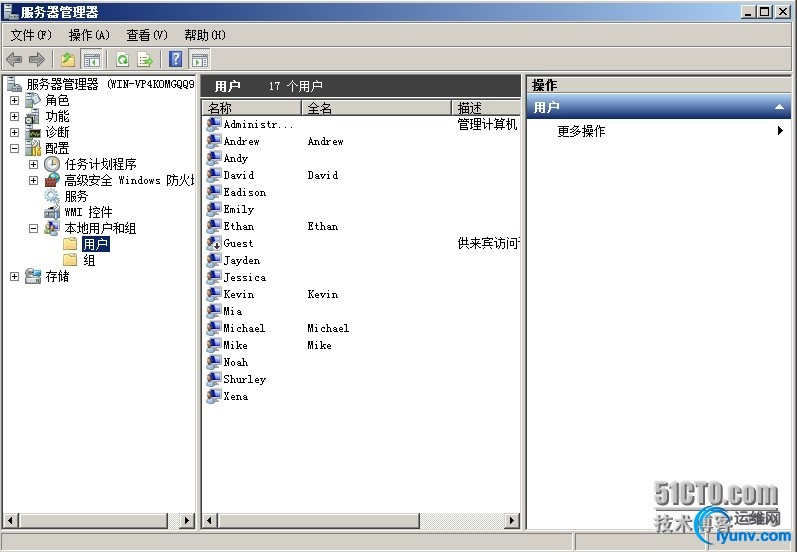Viewport: 797px width, 552px height.
Task: Click the Up one level folder icon
Action: (x=68, y=59)
